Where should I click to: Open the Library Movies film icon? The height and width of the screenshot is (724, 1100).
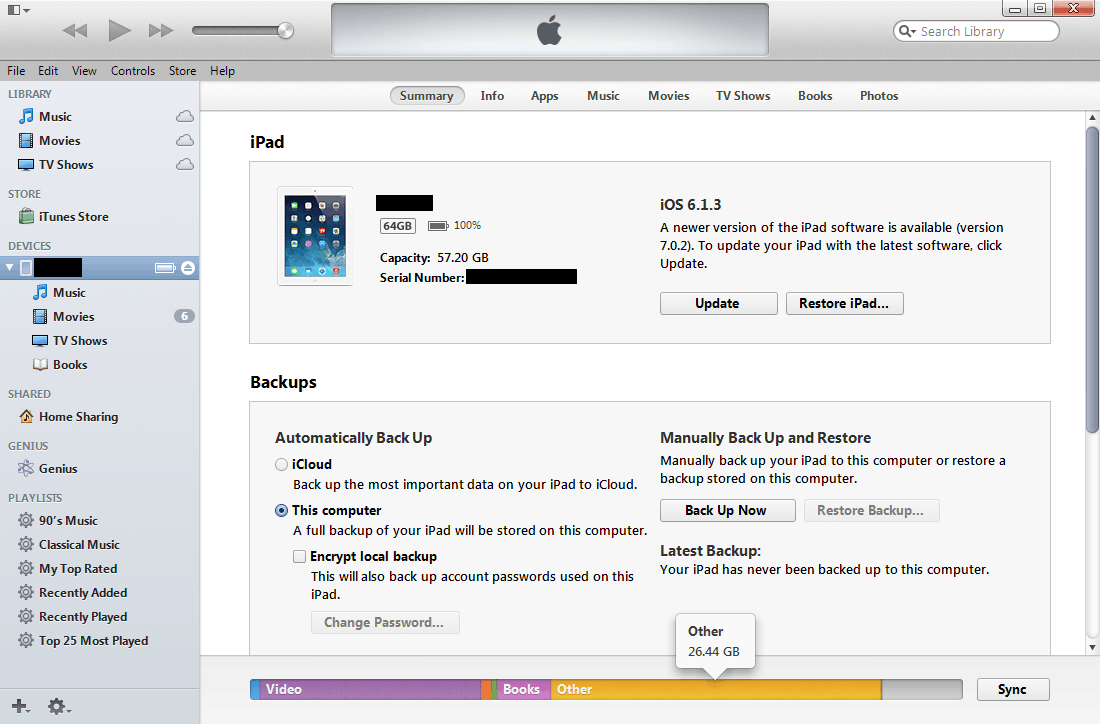[26, 140]
